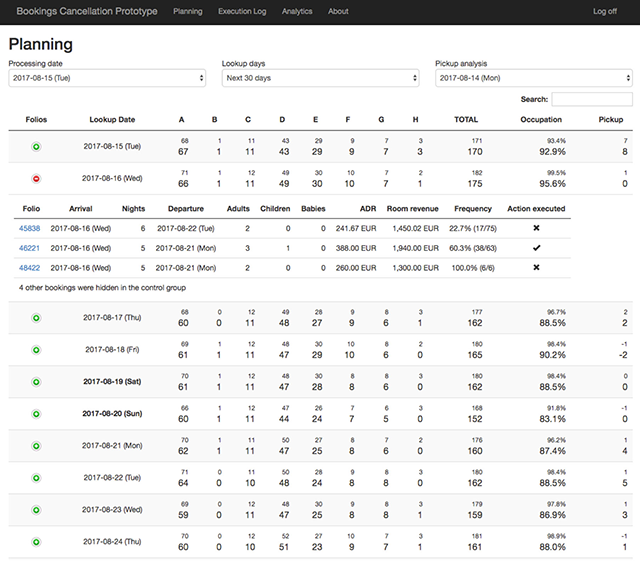Open folio 45838 link
Image resolution: width=640 pixels, height=567 pixels.
coord(29,228)
